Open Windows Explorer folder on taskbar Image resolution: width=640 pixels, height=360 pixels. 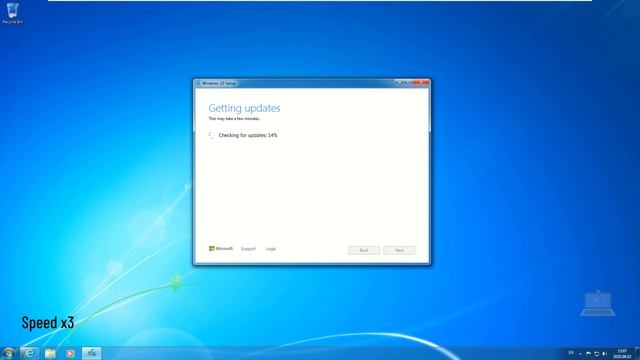tap(50, 353)
